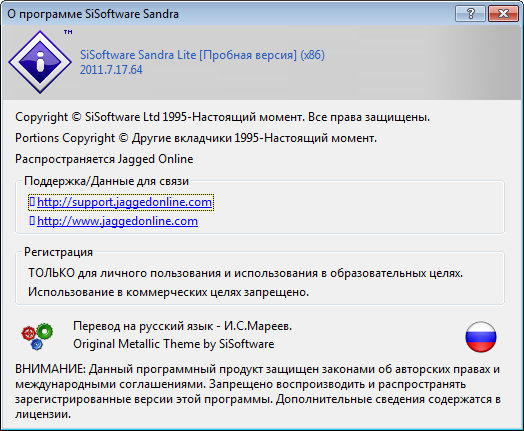This screenshot has width=524, height=431.
Task: Click the SiSoftware Sandra Lite product title
Action: (202, 55)
